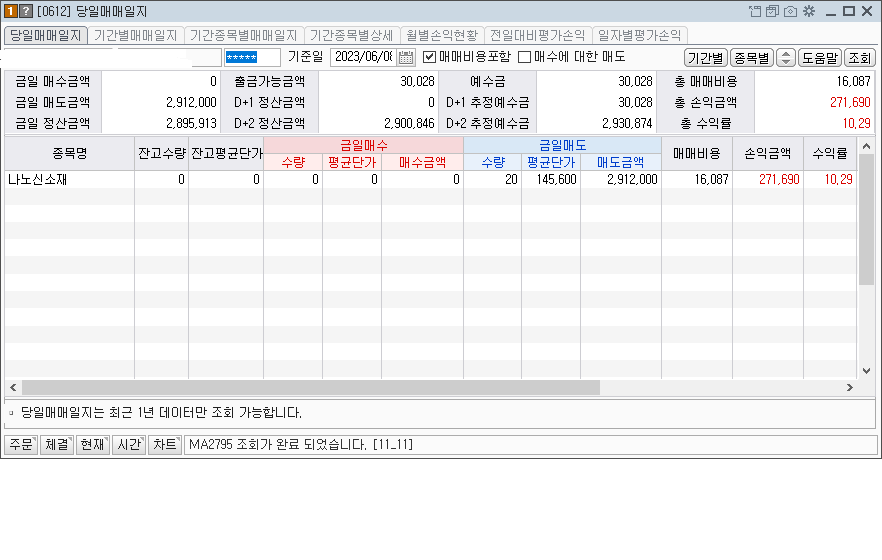Click the 16,087 cost cell in 나노신소재 row
Image resolution: width=882 pixels, height=560 pixels.
click(x=697, y=180)
